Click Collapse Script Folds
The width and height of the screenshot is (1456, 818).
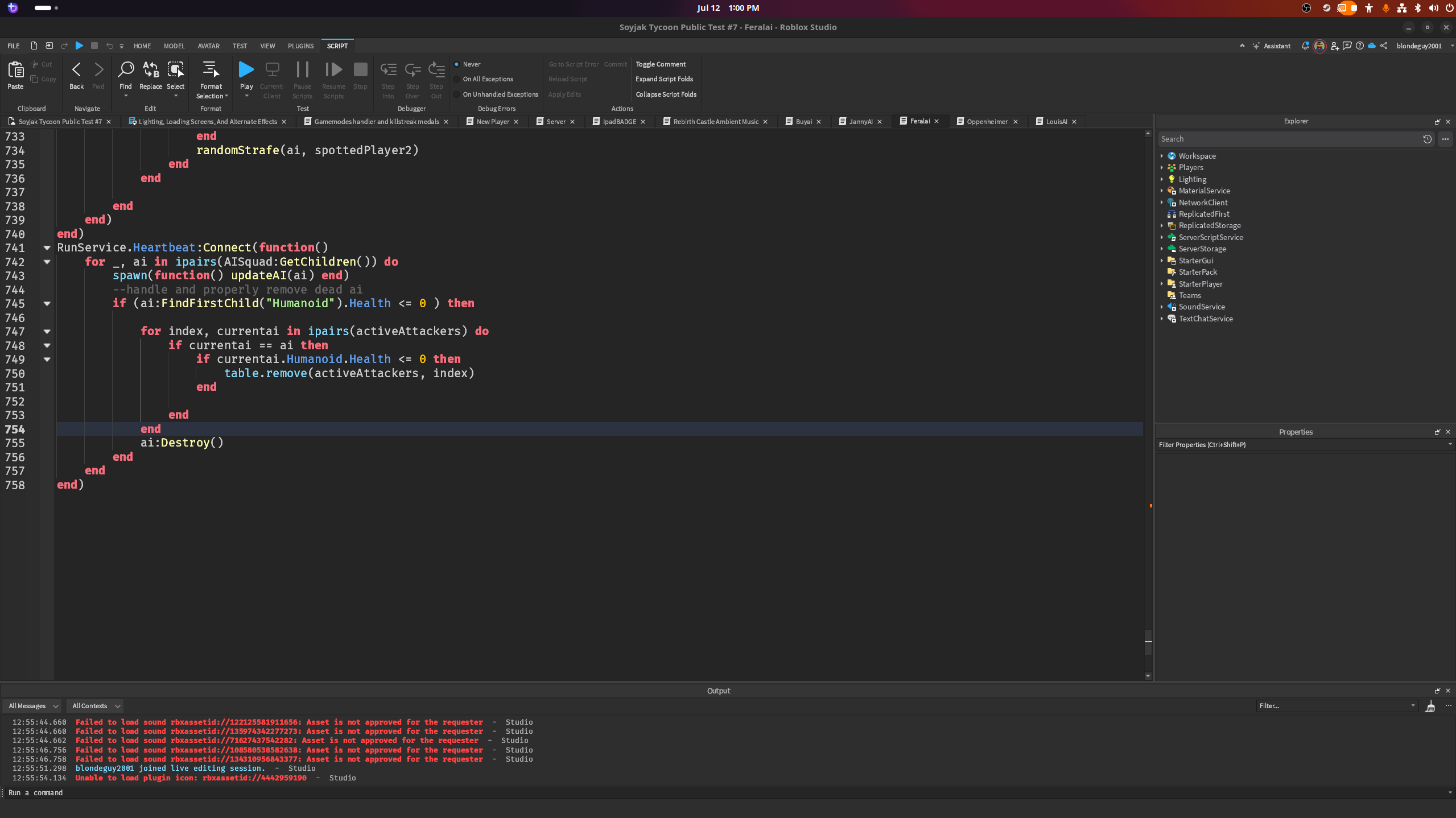[666, 94]
